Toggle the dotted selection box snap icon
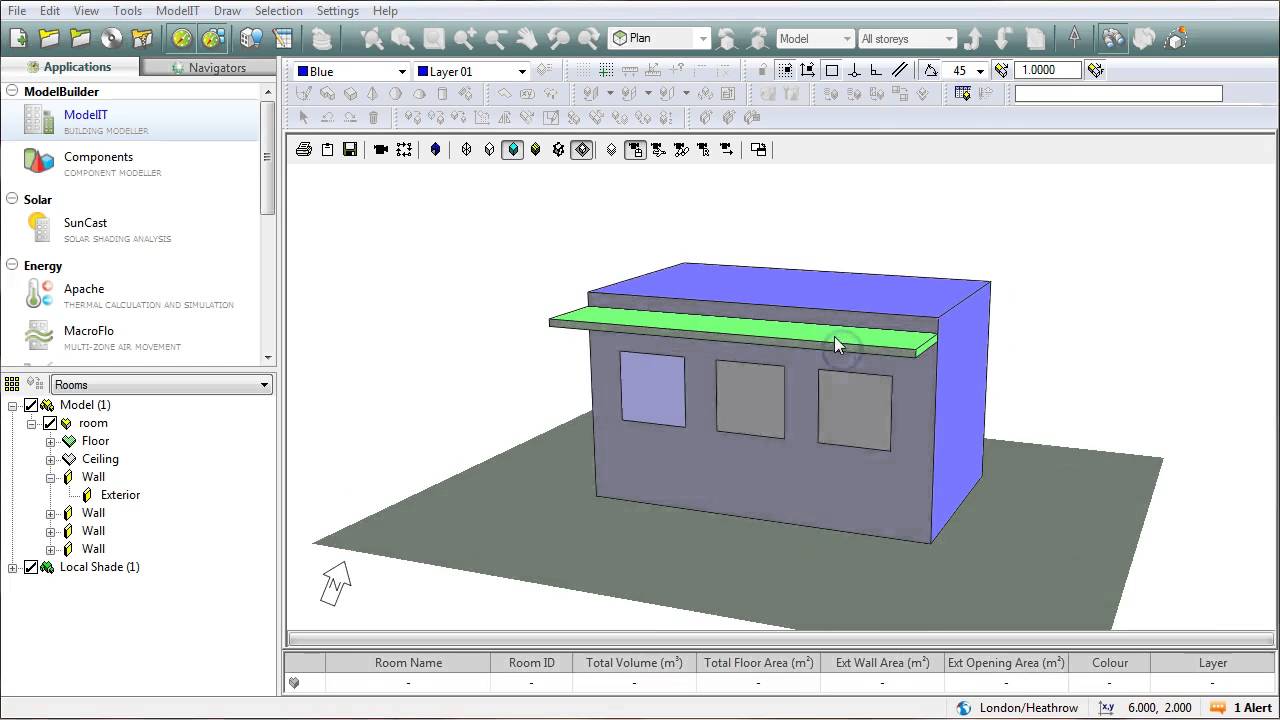Image resolution: width=1280 pixels, height=720 pixels. click(786, 70)
